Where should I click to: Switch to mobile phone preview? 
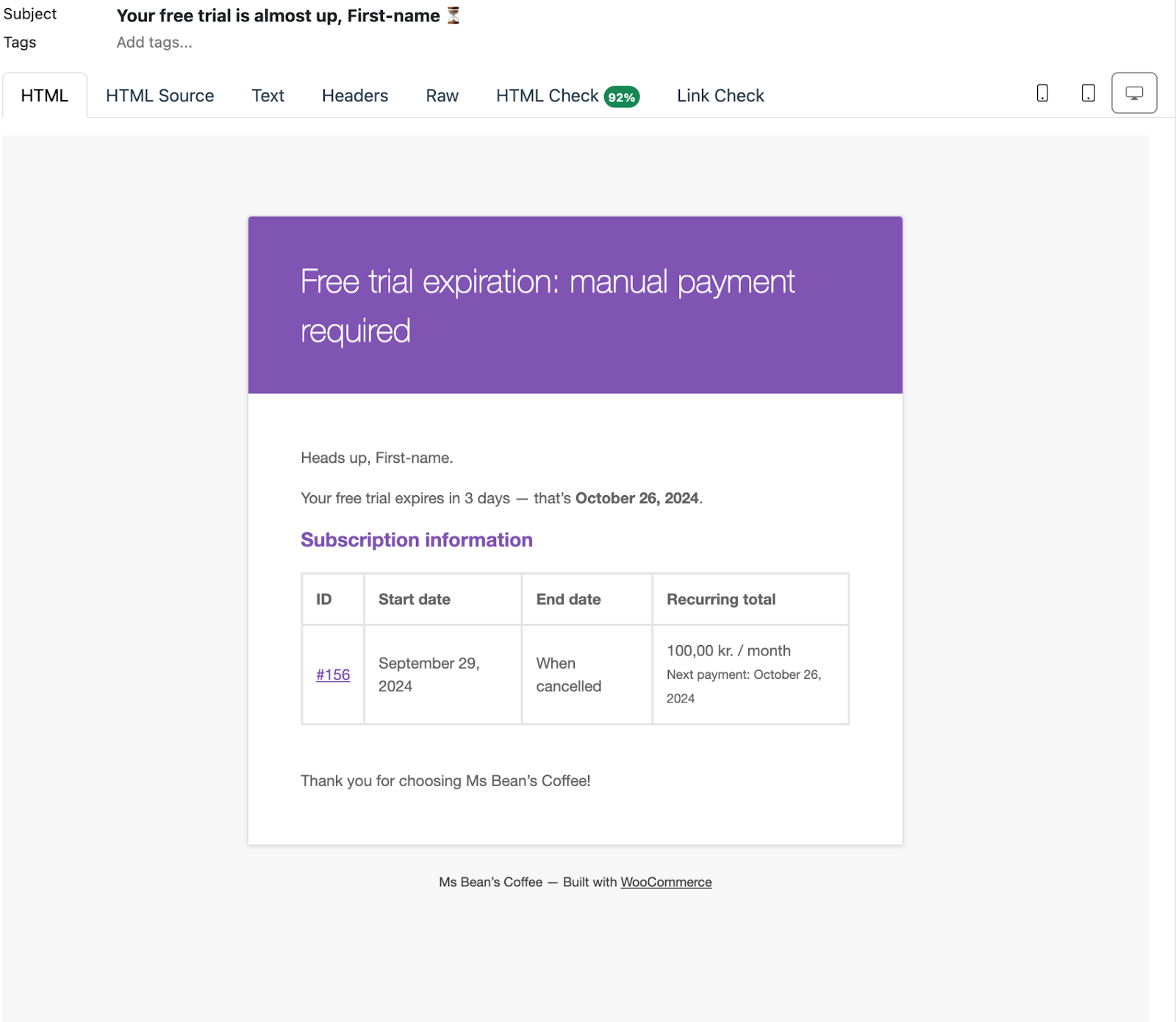point(1043,93)
